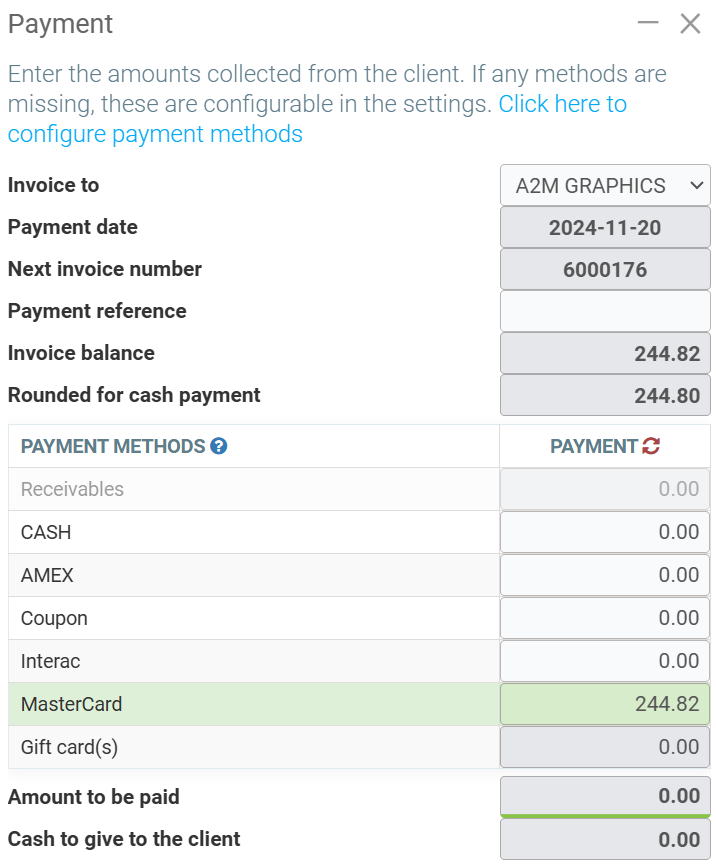Click the Invoice balance value field
Viewport: 716px width, 867px height.
[605, 353]
